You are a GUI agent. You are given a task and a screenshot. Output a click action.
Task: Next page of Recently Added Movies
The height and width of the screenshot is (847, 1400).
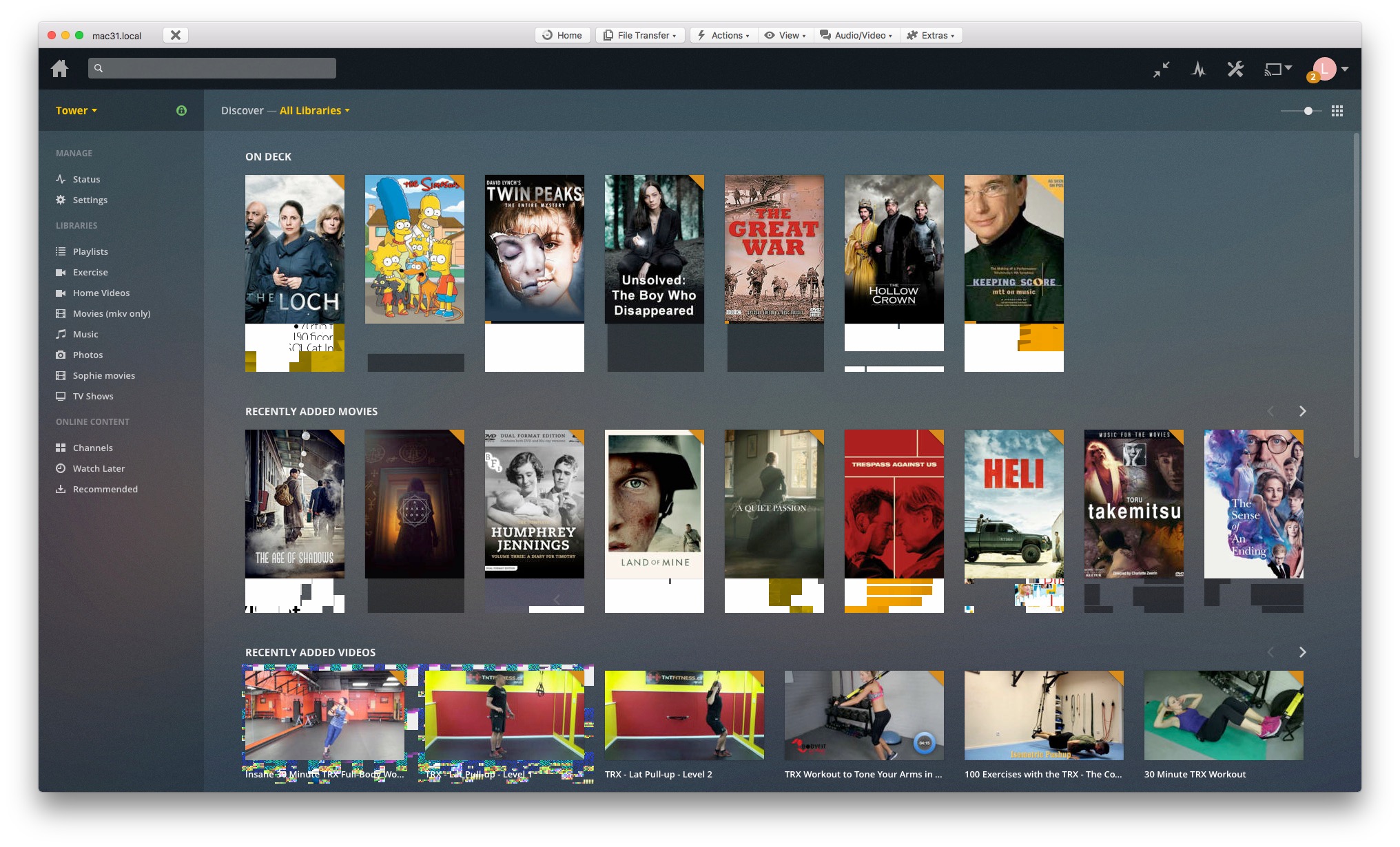(x=1302, y=411)
